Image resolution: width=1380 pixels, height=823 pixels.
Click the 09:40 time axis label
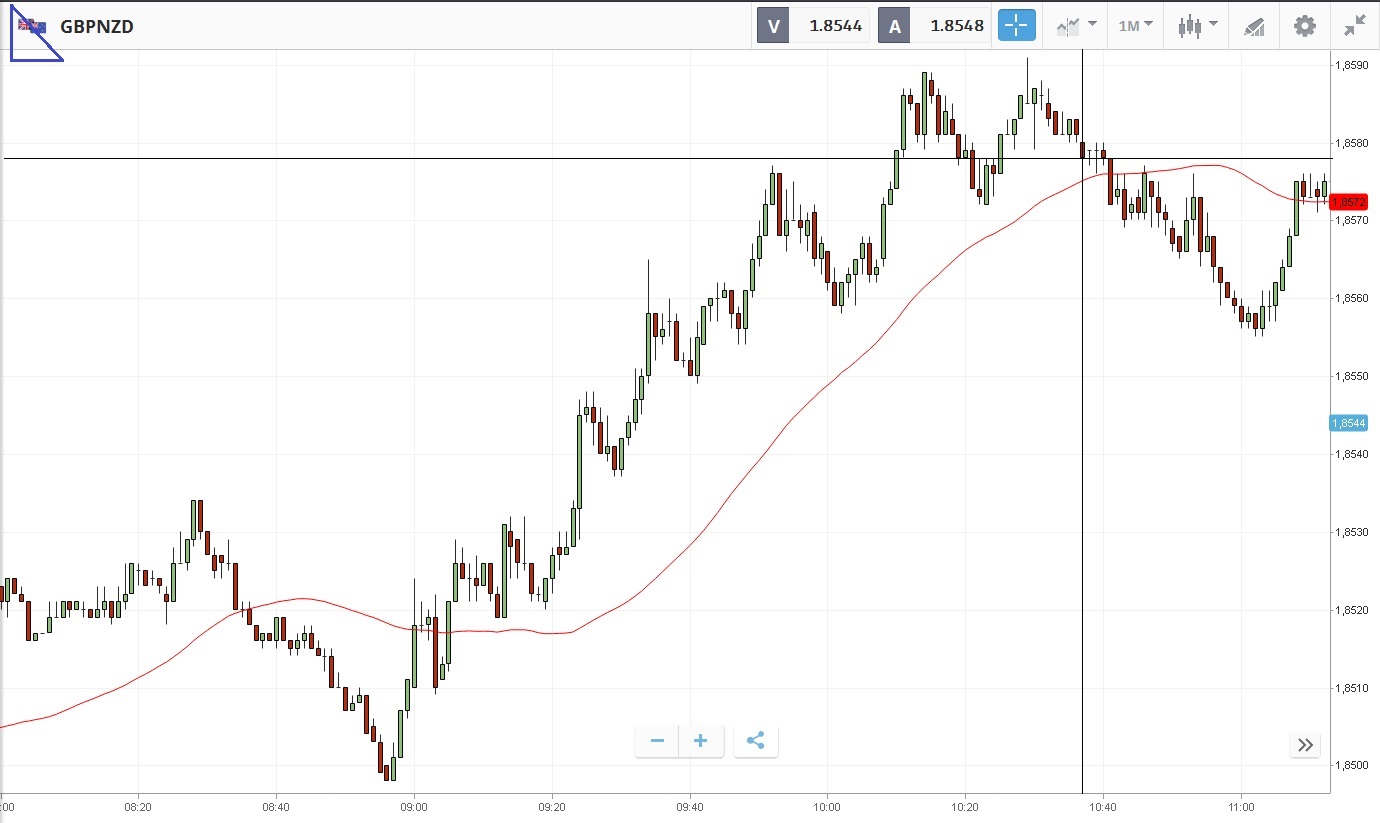[x=690, y=806]
